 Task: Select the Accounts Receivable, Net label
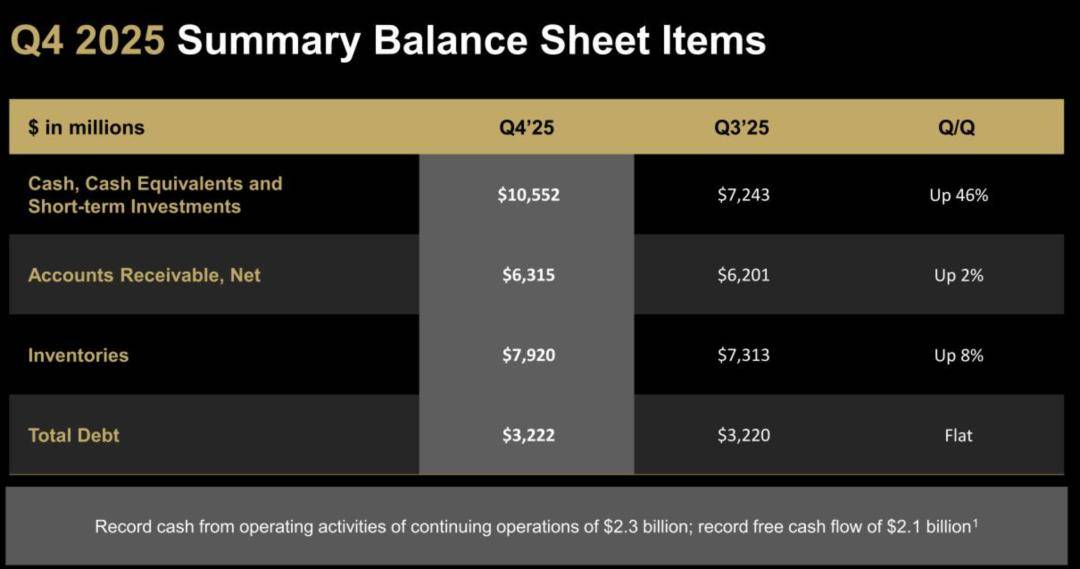(x=144, y=275)
